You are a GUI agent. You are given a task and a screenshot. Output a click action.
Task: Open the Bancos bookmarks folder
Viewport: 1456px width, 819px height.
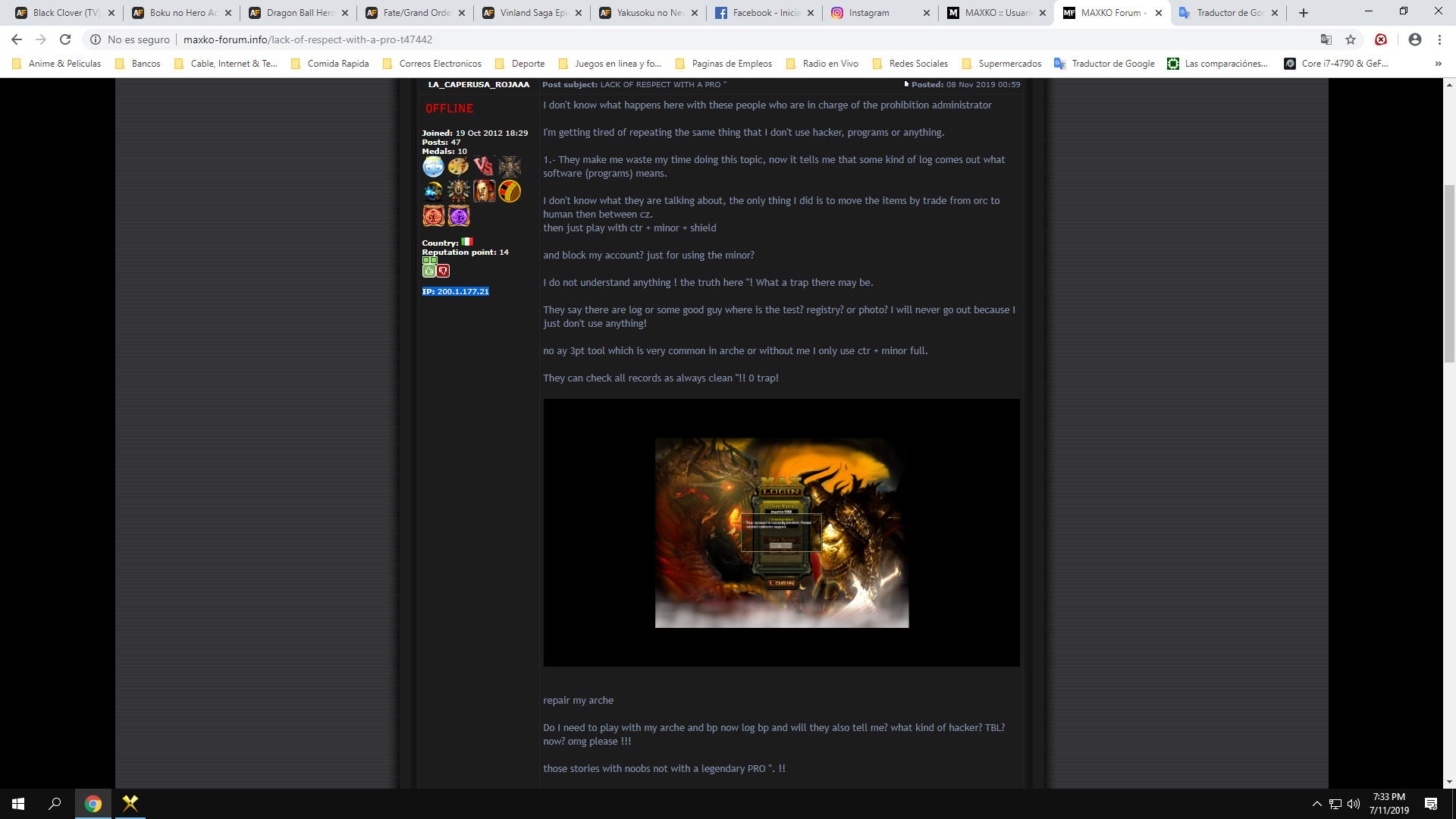point(138,64)
